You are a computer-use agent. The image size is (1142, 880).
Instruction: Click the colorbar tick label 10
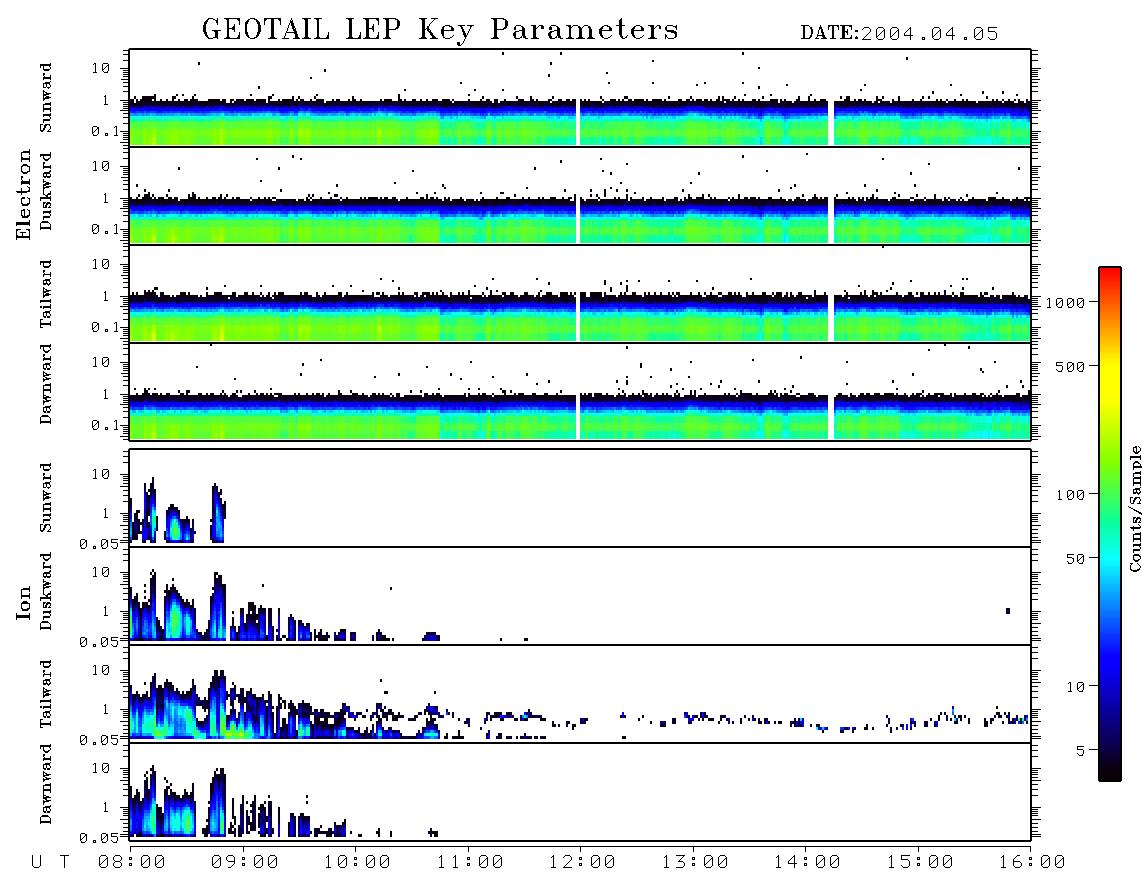pos(1076,687)
